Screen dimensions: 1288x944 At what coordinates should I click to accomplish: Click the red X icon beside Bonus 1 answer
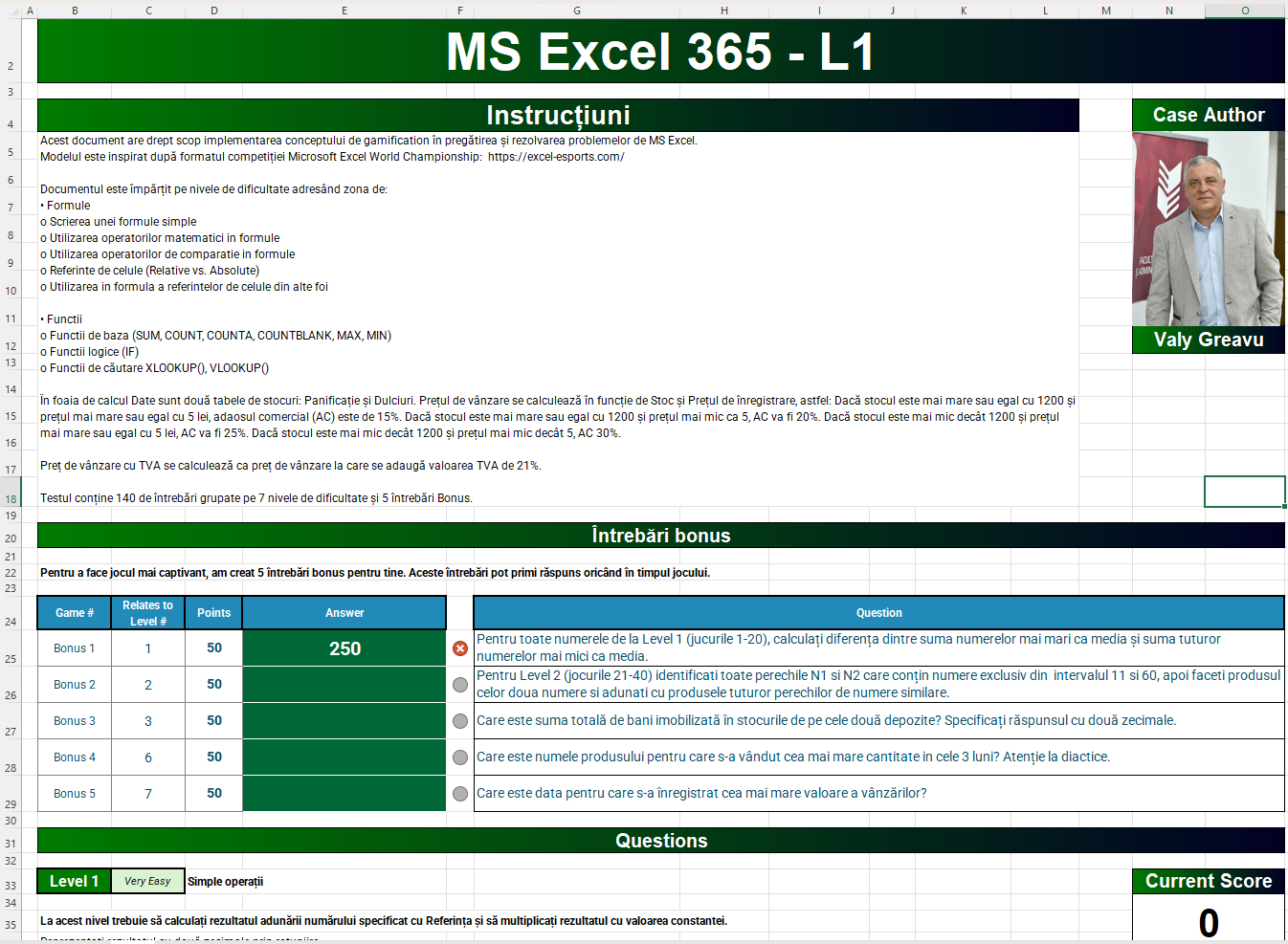pyautogui.click(x=460, y=648)
